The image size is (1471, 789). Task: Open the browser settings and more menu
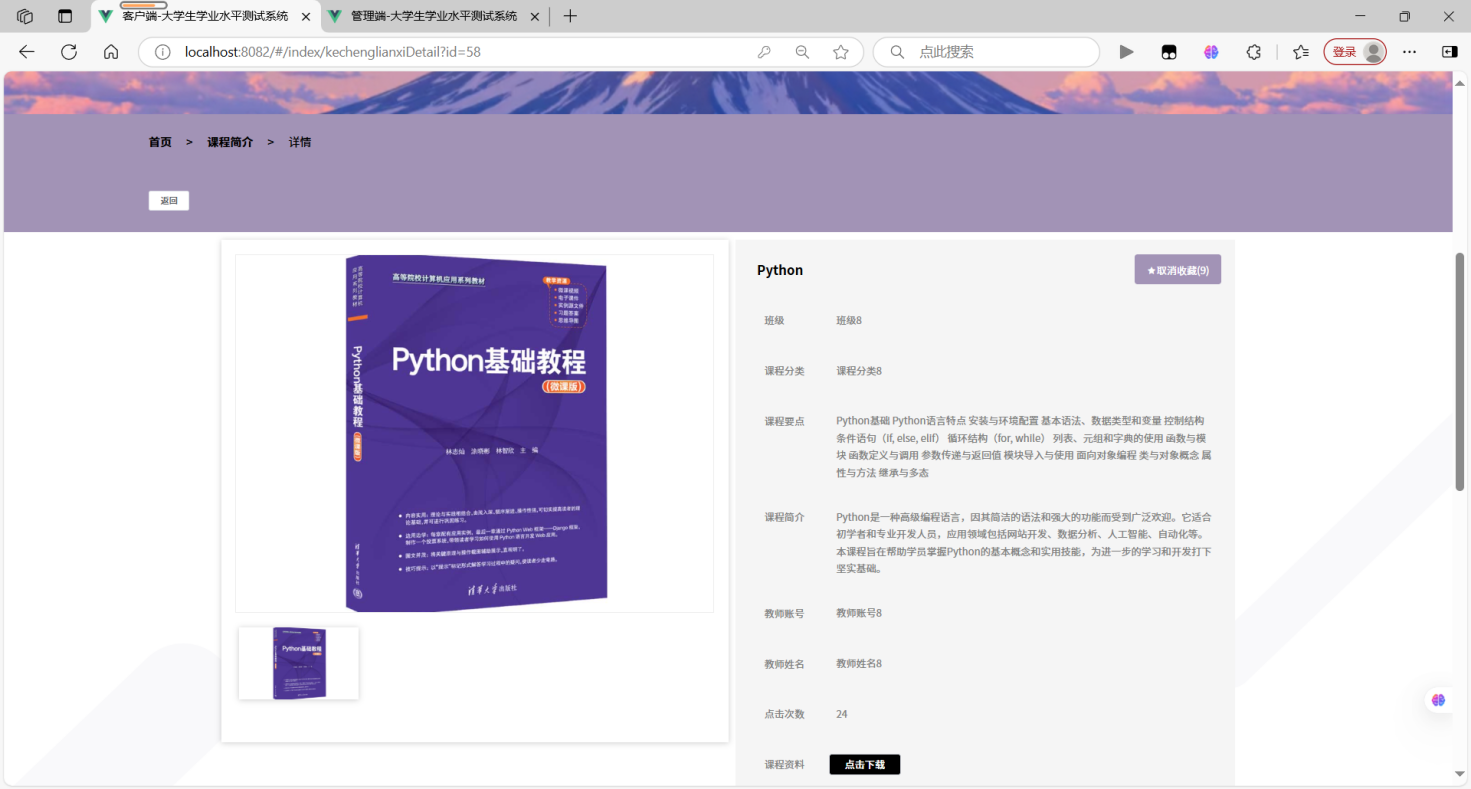click(1410, 52)
